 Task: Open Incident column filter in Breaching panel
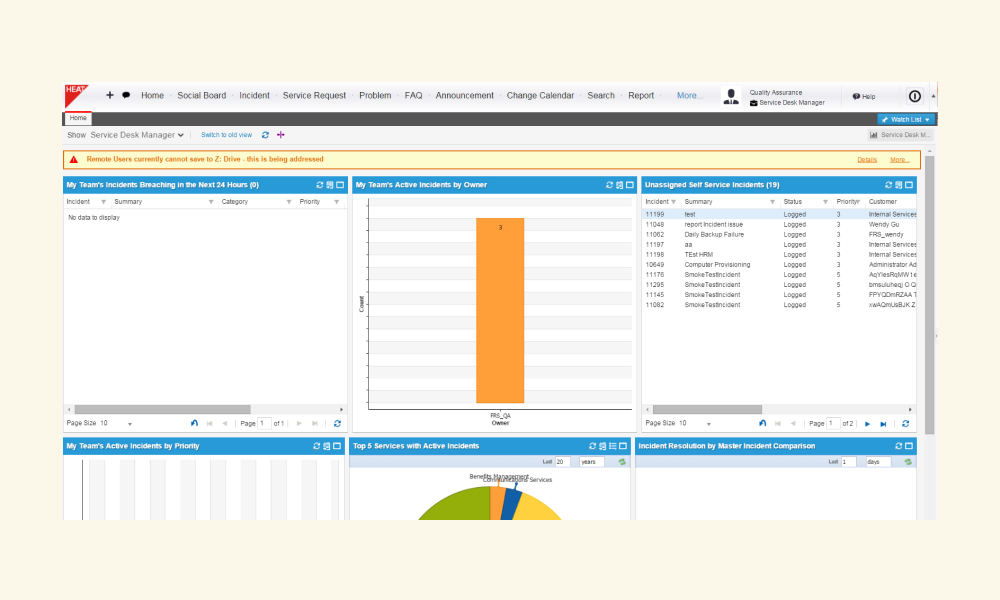coord(103,202)
